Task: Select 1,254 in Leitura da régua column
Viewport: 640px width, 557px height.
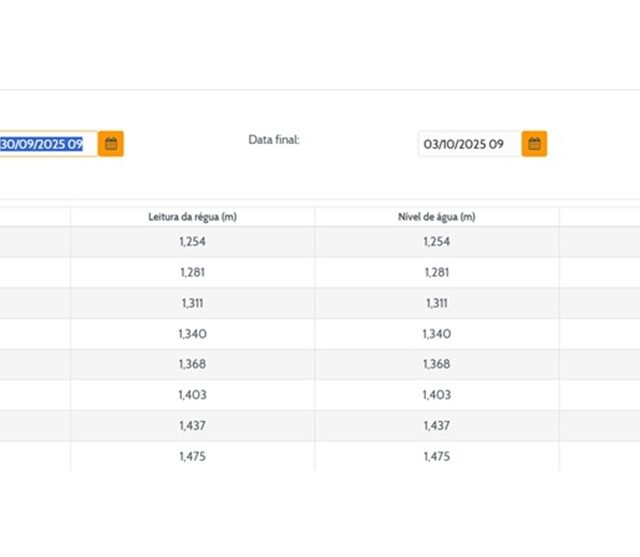Action: tap(192, 242)
